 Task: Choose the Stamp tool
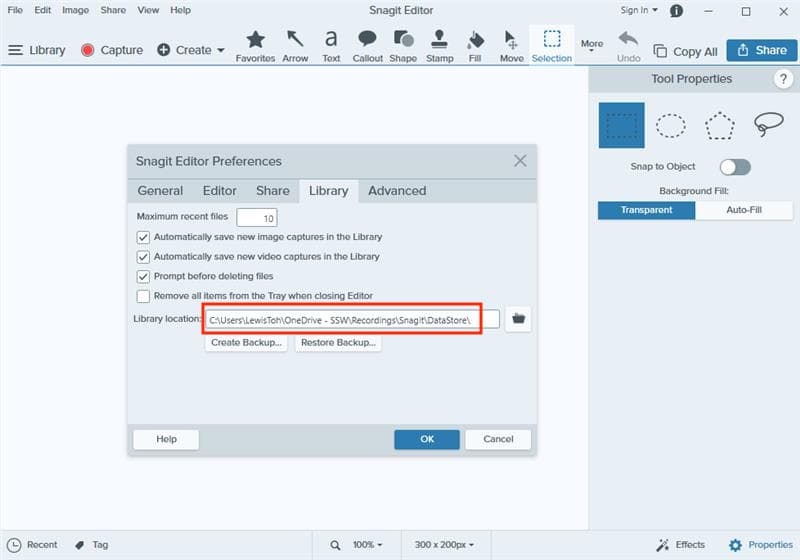[440, 45]
